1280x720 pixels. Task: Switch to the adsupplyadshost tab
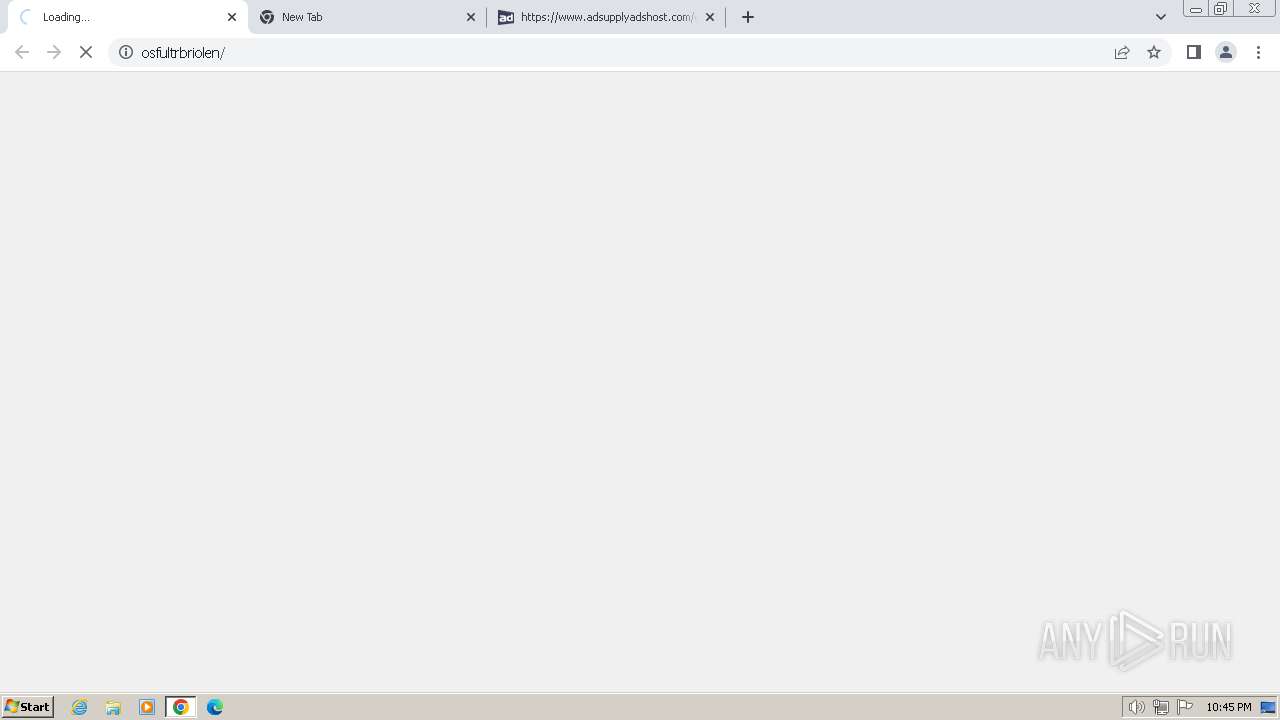coord(607,17)
